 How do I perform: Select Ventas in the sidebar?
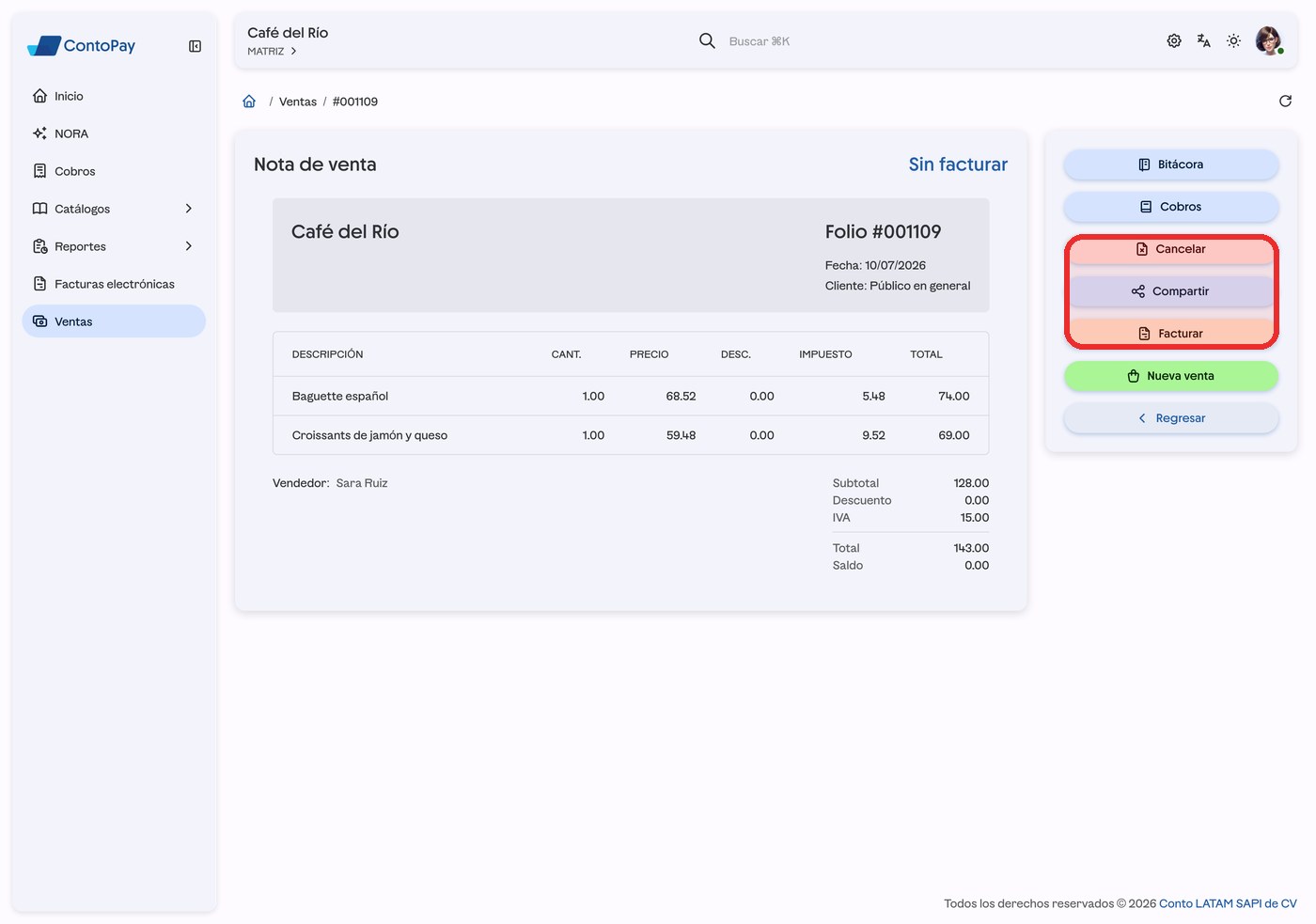(114, 321)
